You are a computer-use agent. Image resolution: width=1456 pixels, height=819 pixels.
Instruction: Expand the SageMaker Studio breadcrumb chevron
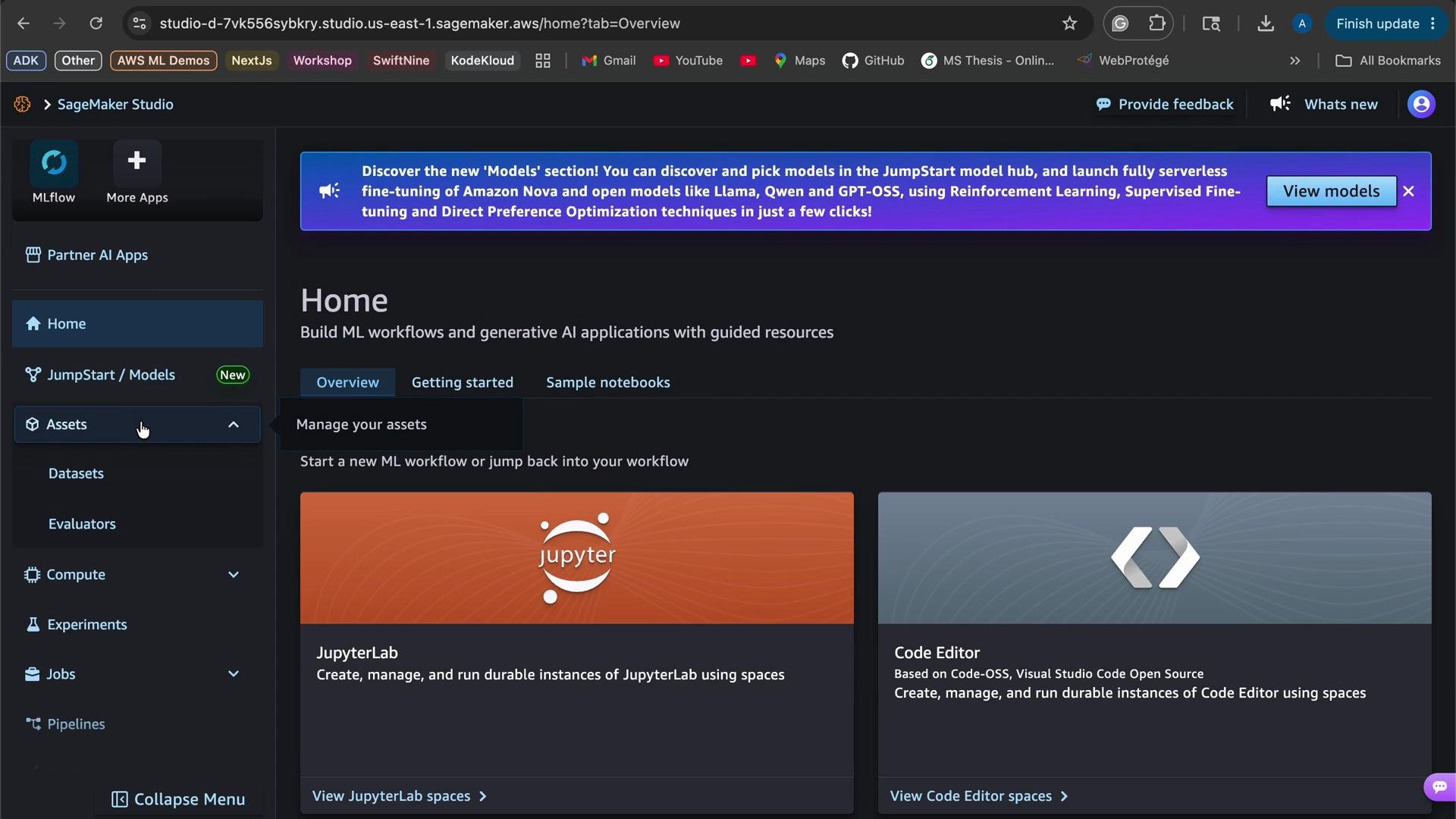47,104
